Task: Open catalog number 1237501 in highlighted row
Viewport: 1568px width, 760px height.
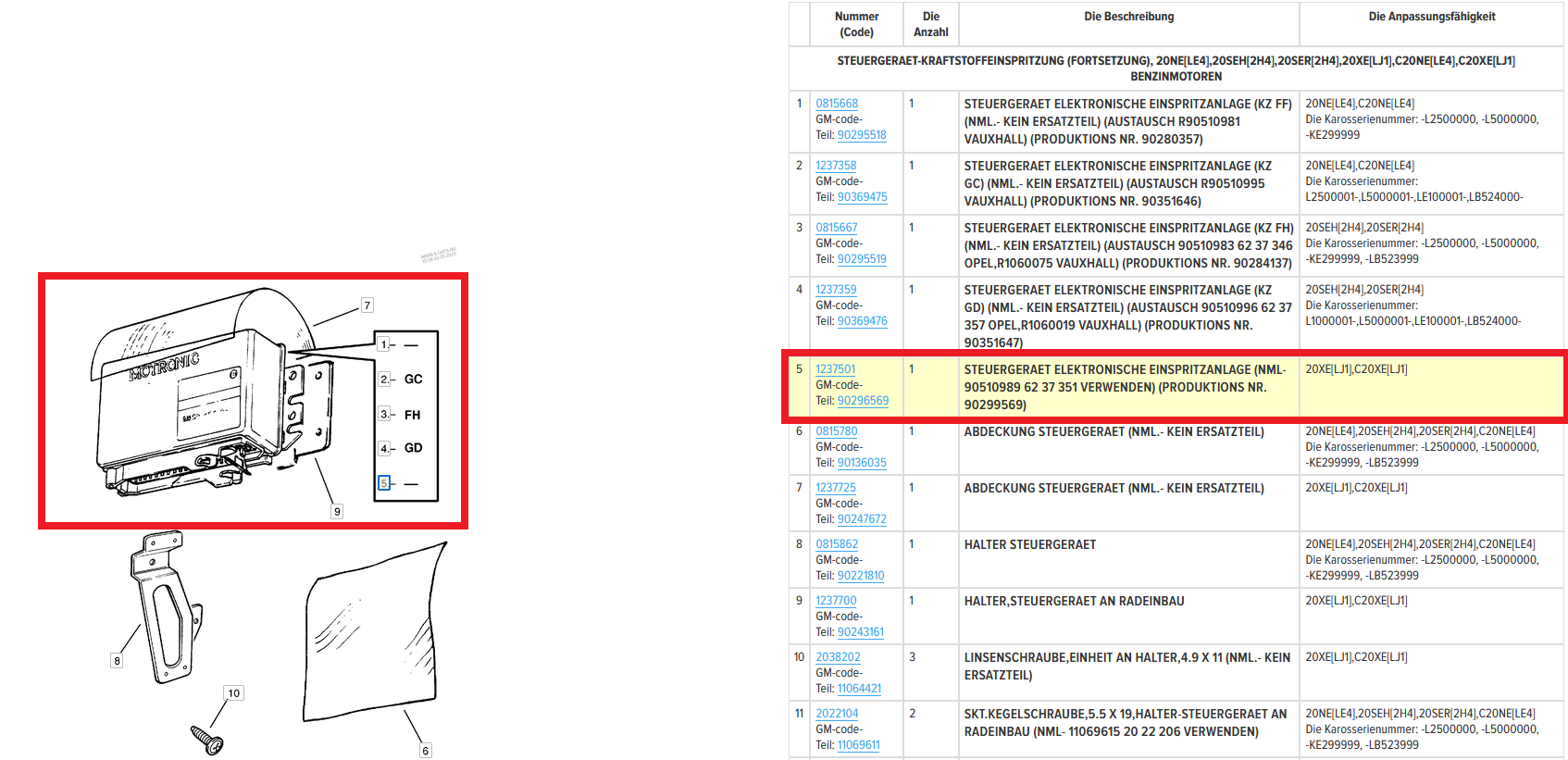Action: pyautogui.click(x=835, y=369)
